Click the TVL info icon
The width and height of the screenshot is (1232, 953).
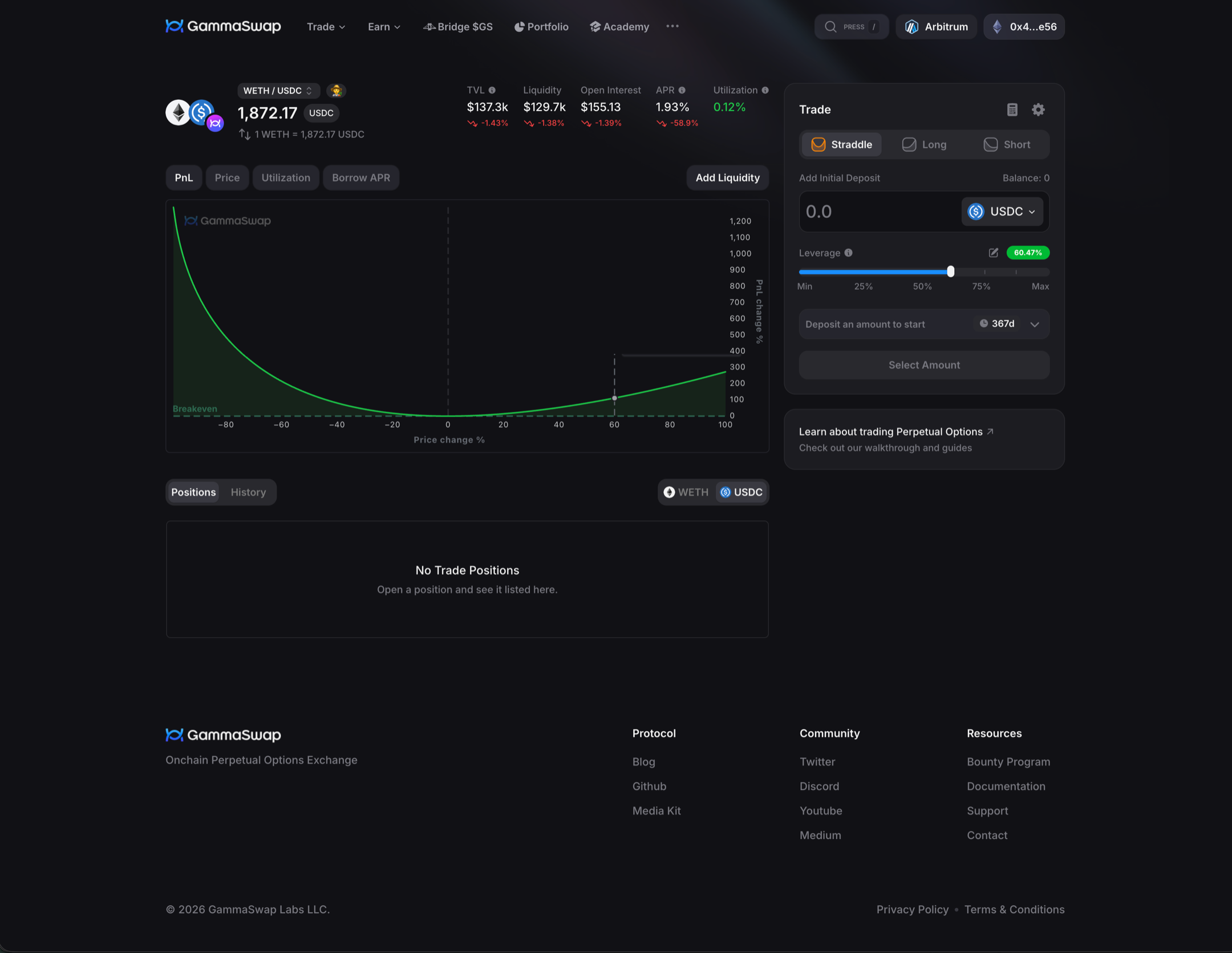tap(492, 90)
